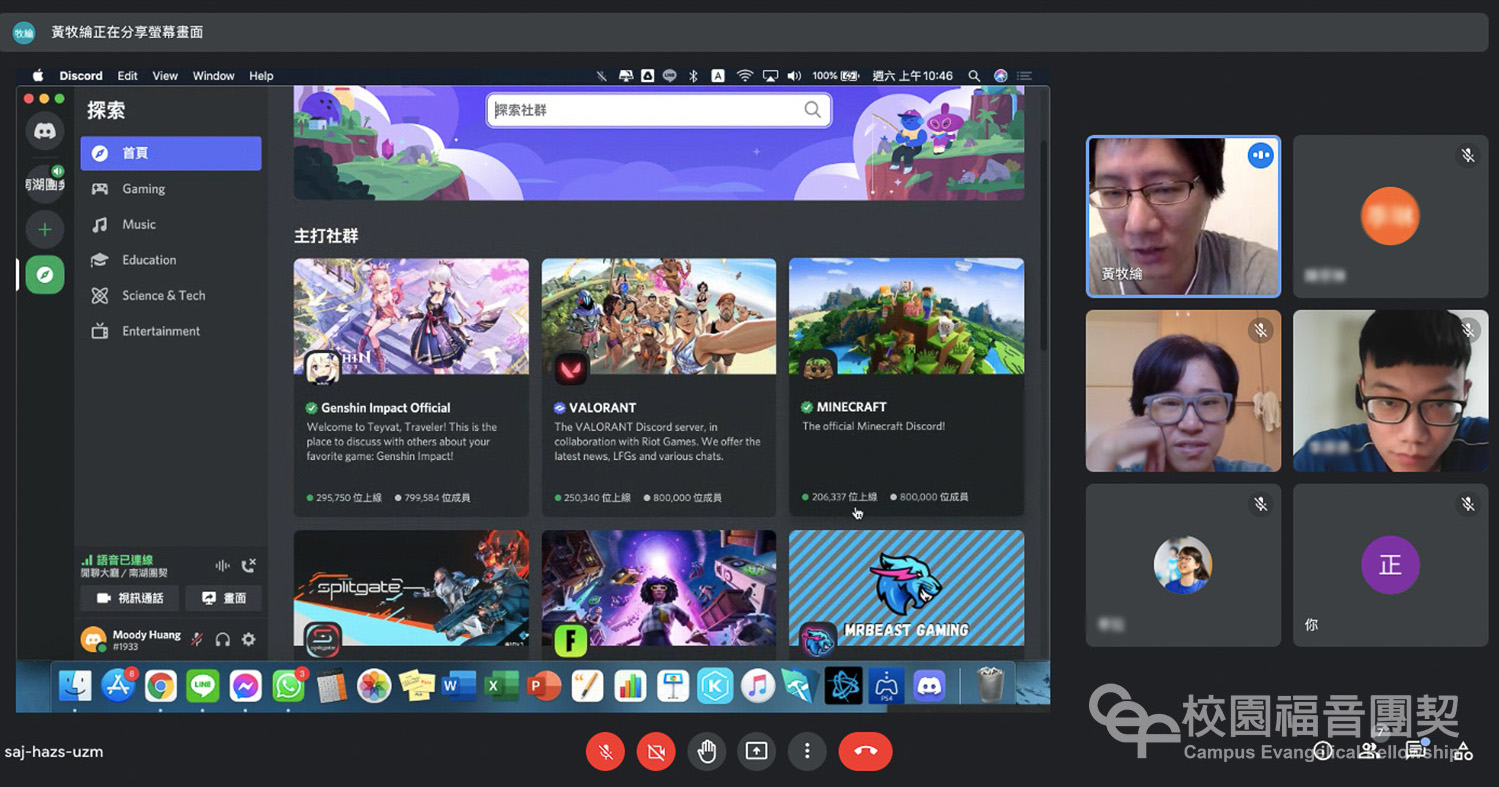Open Battle.net in the Dock
This screenshot has width=1499, height=787.
click(843, 686)
